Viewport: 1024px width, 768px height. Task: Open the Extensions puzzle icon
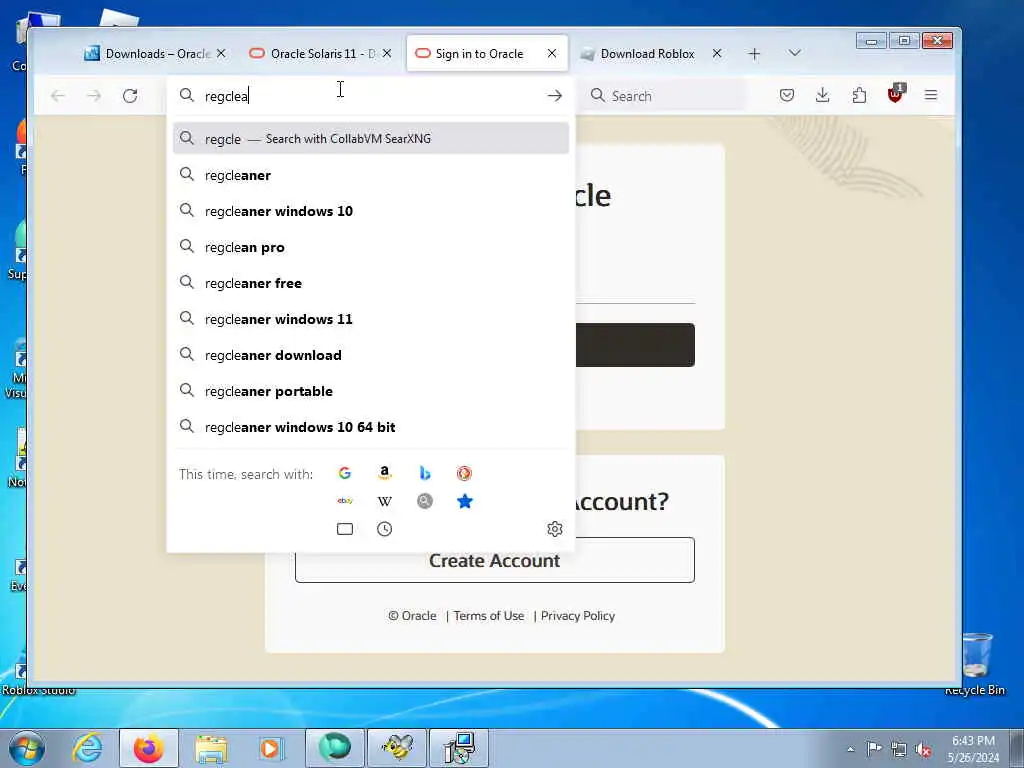pyautogui.click(x=859, y=95)
